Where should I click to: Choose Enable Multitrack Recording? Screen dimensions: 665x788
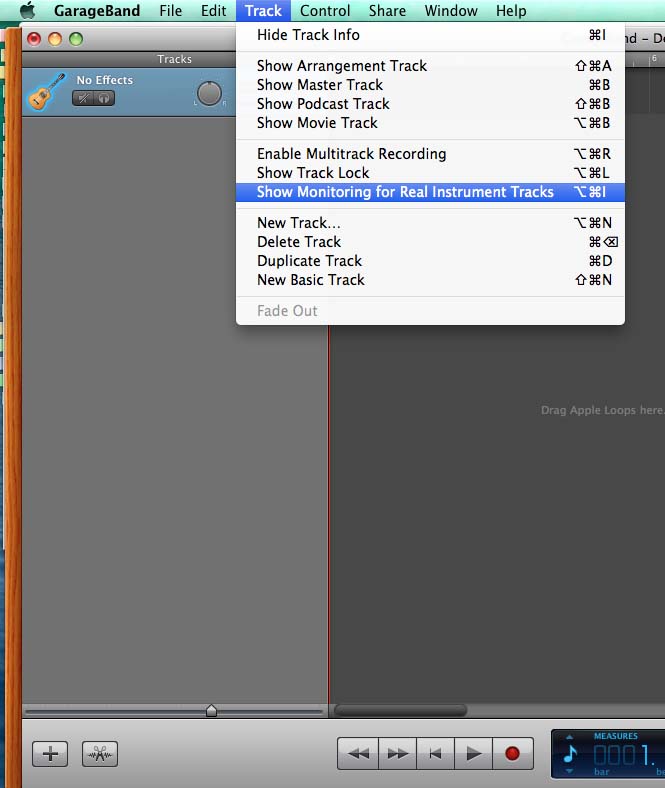(x=430, y=154)
